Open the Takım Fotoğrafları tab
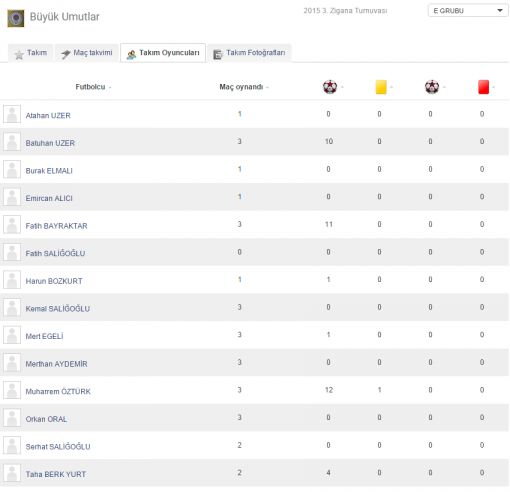510x492 pixels. pos(249,53)
